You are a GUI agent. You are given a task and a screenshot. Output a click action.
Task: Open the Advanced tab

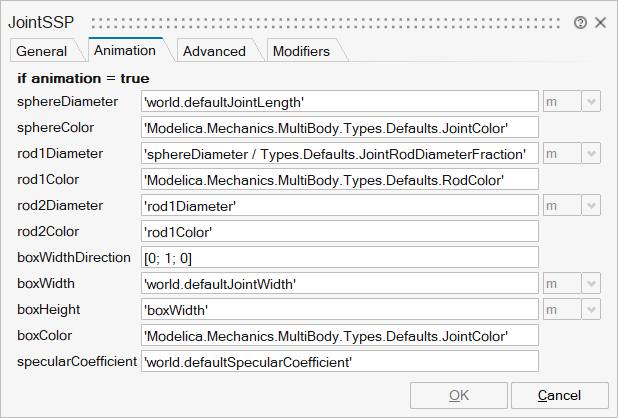coord(214,51)
